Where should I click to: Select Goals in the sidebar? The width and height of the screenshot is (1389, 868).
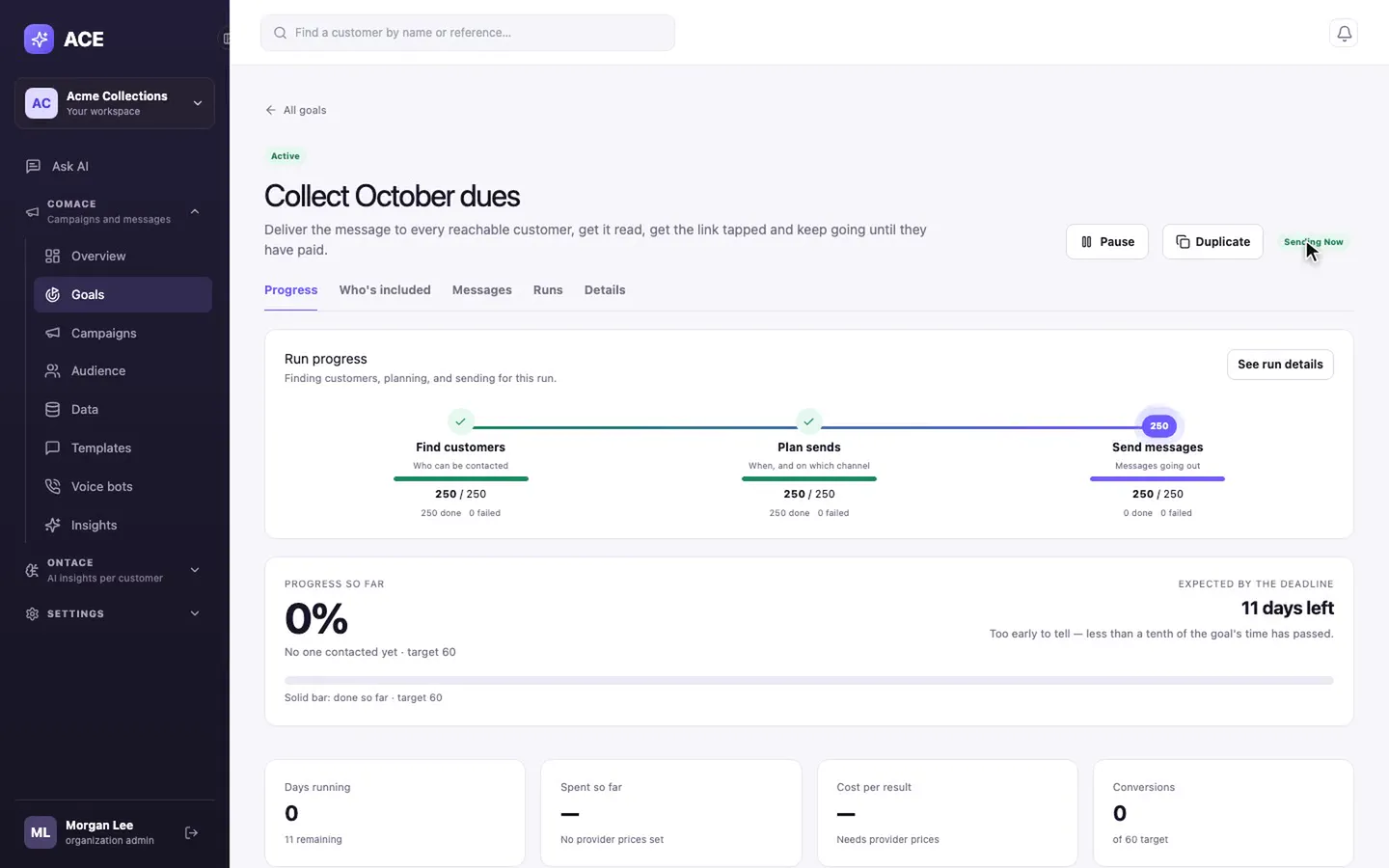[x=123, y=294]
